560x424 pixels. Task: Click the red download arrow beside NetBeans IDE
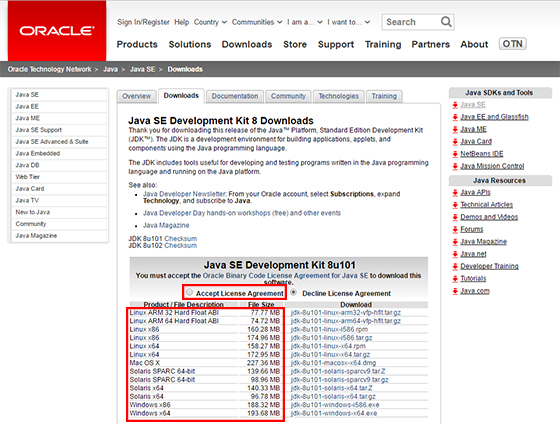pos(455,154)
